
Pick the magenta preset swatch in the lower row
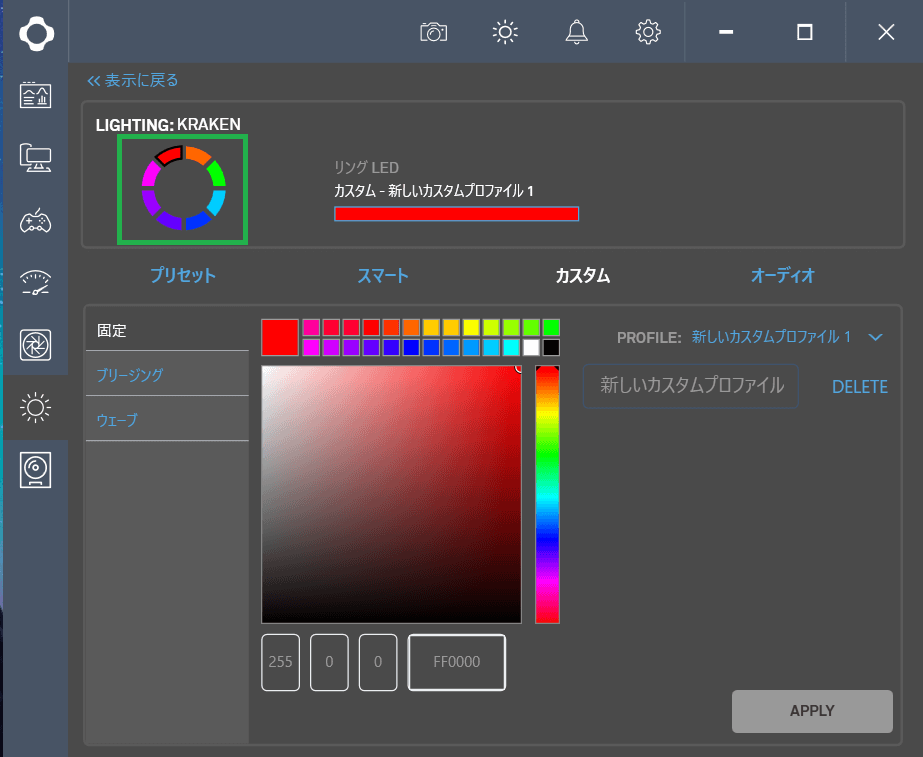click(x=311, y=347)
